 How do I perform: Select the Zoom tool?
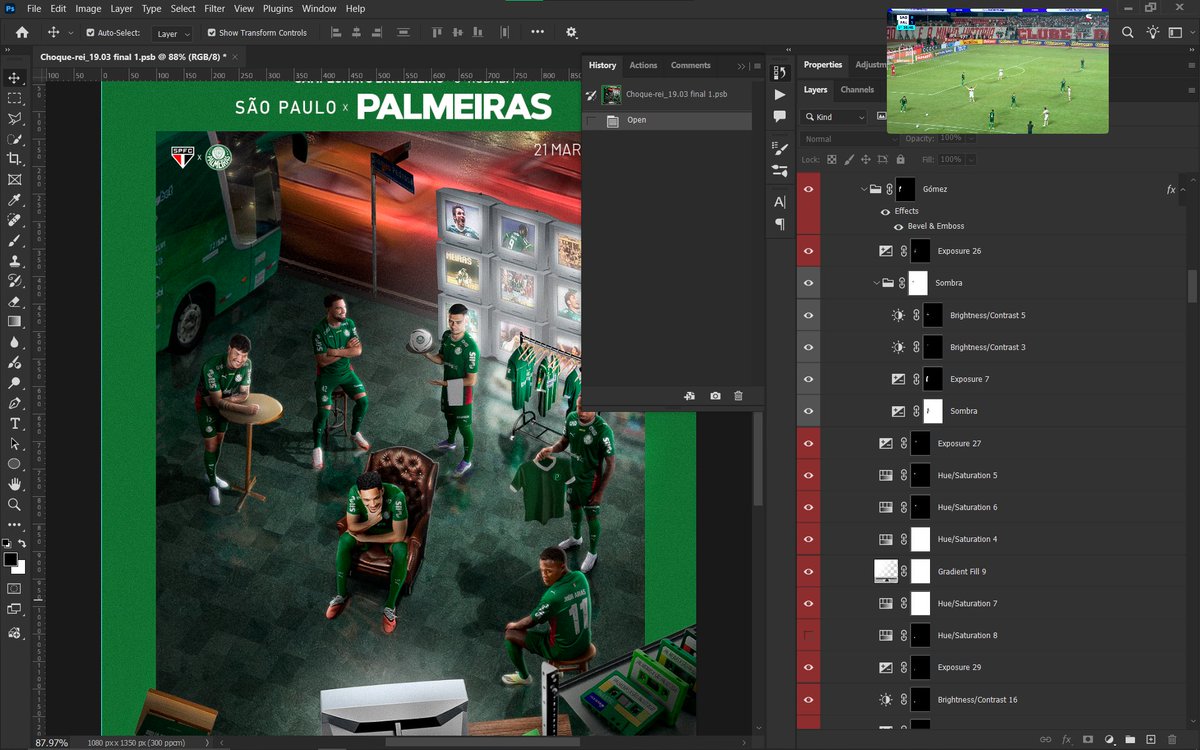pos(14,505)
